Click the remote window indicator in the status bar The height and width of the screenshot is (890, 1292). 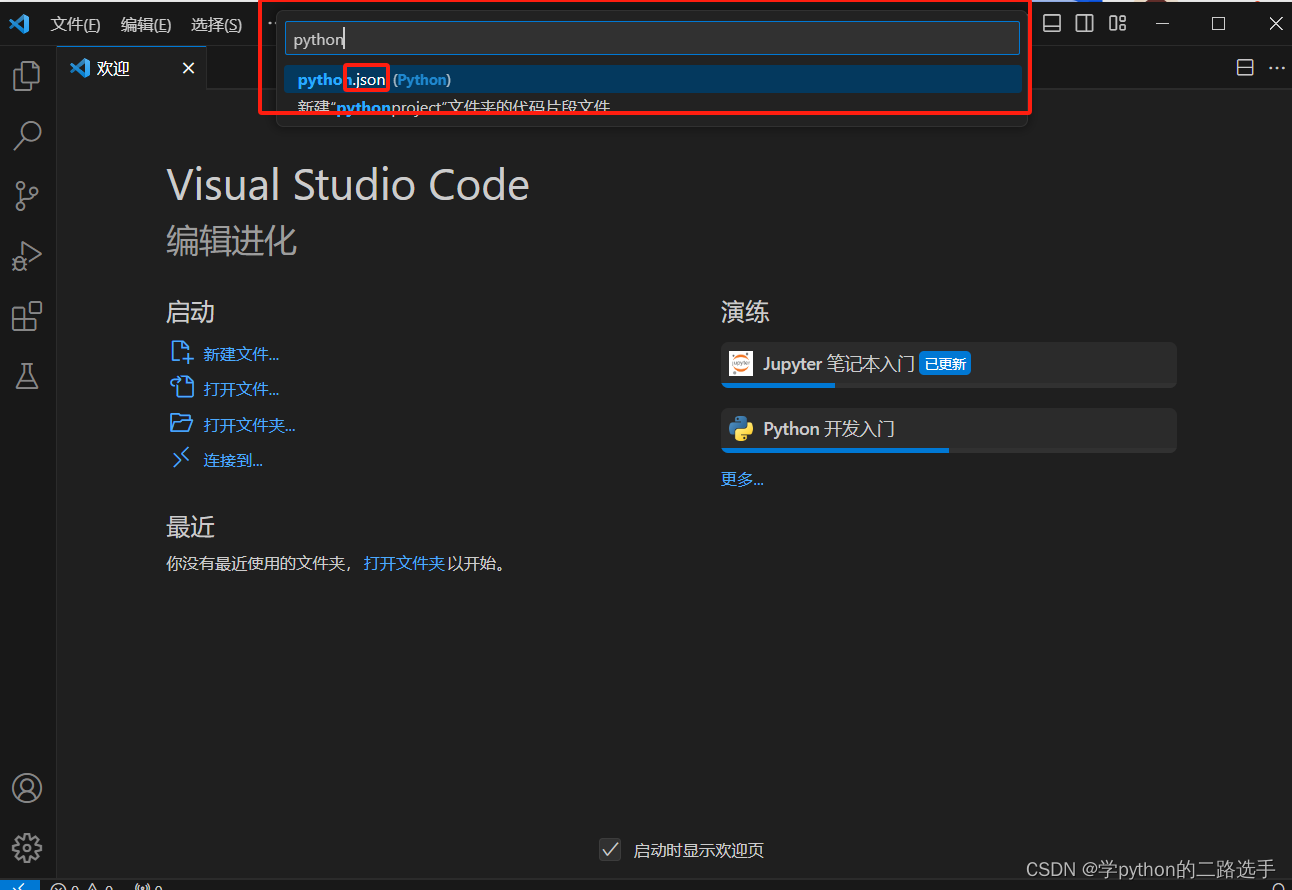tap(19, 884)
